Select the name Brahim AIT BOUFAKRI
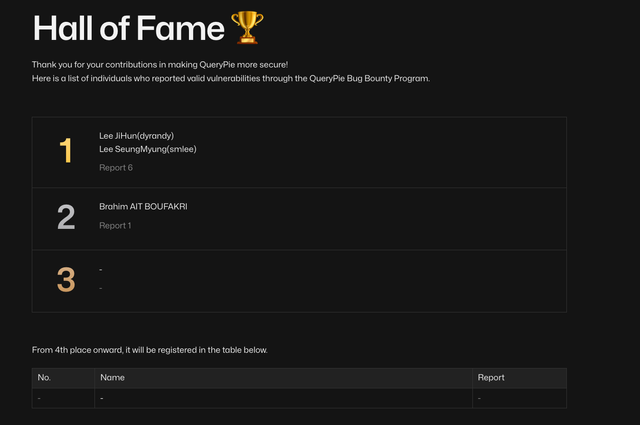Image resolution: width=640 pixels, height=425 pixels. (x=143, y=206)
